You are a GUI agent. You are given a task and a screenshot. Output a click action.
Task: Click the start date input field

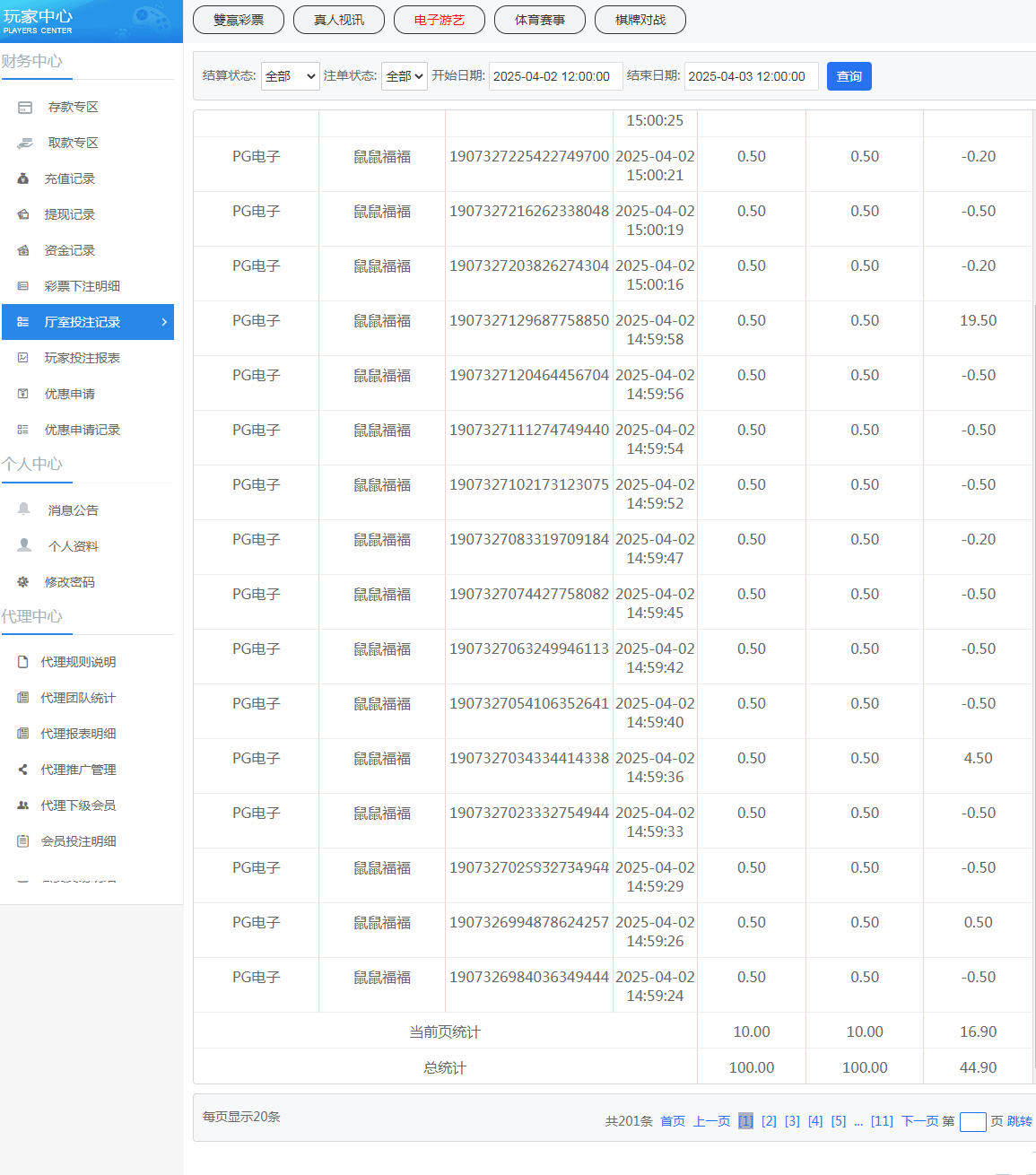coord(555,76)
